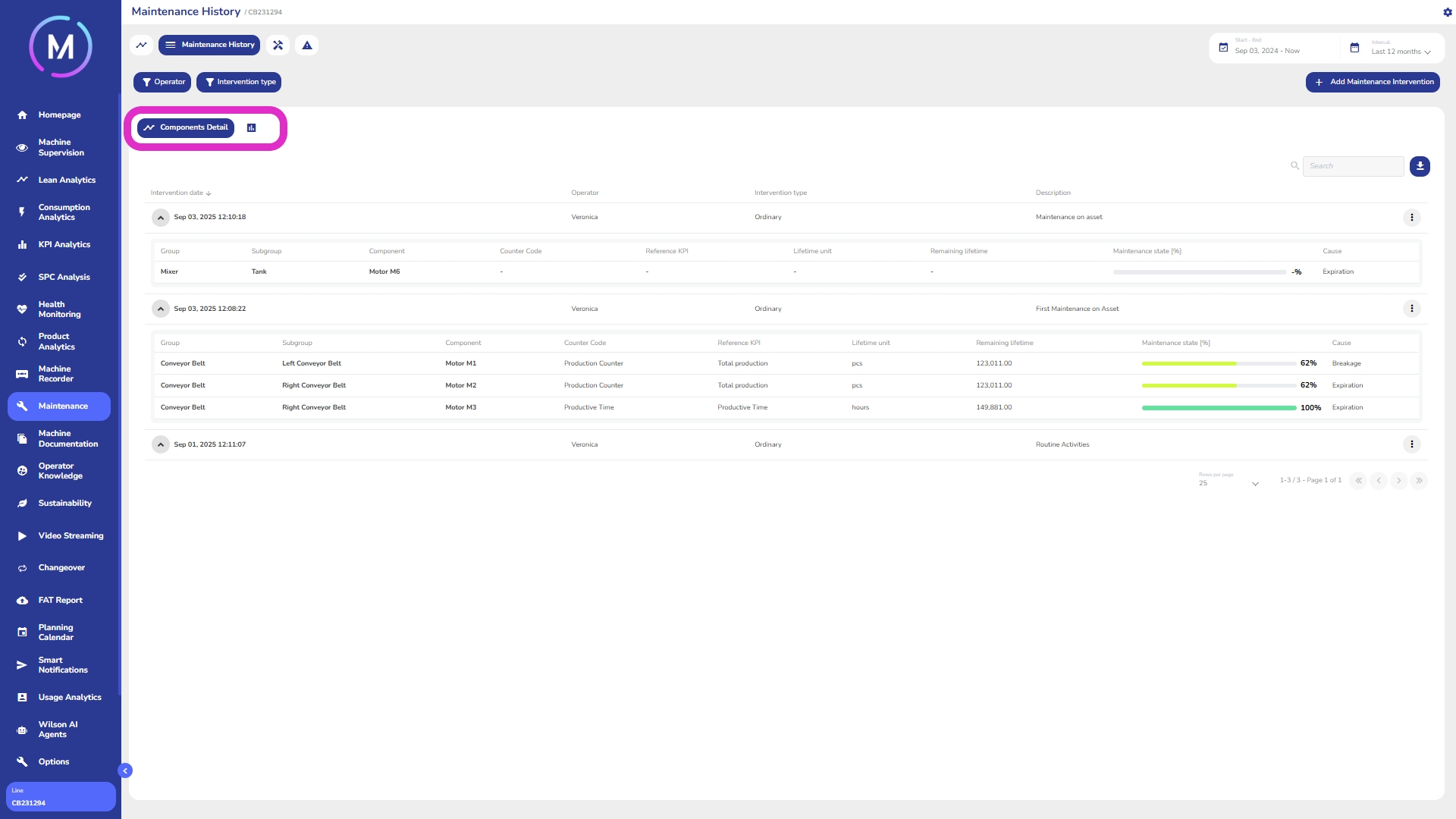Open the warning triangle alerts tab
Screen dimensions: 1456x819
pos(307,45)
